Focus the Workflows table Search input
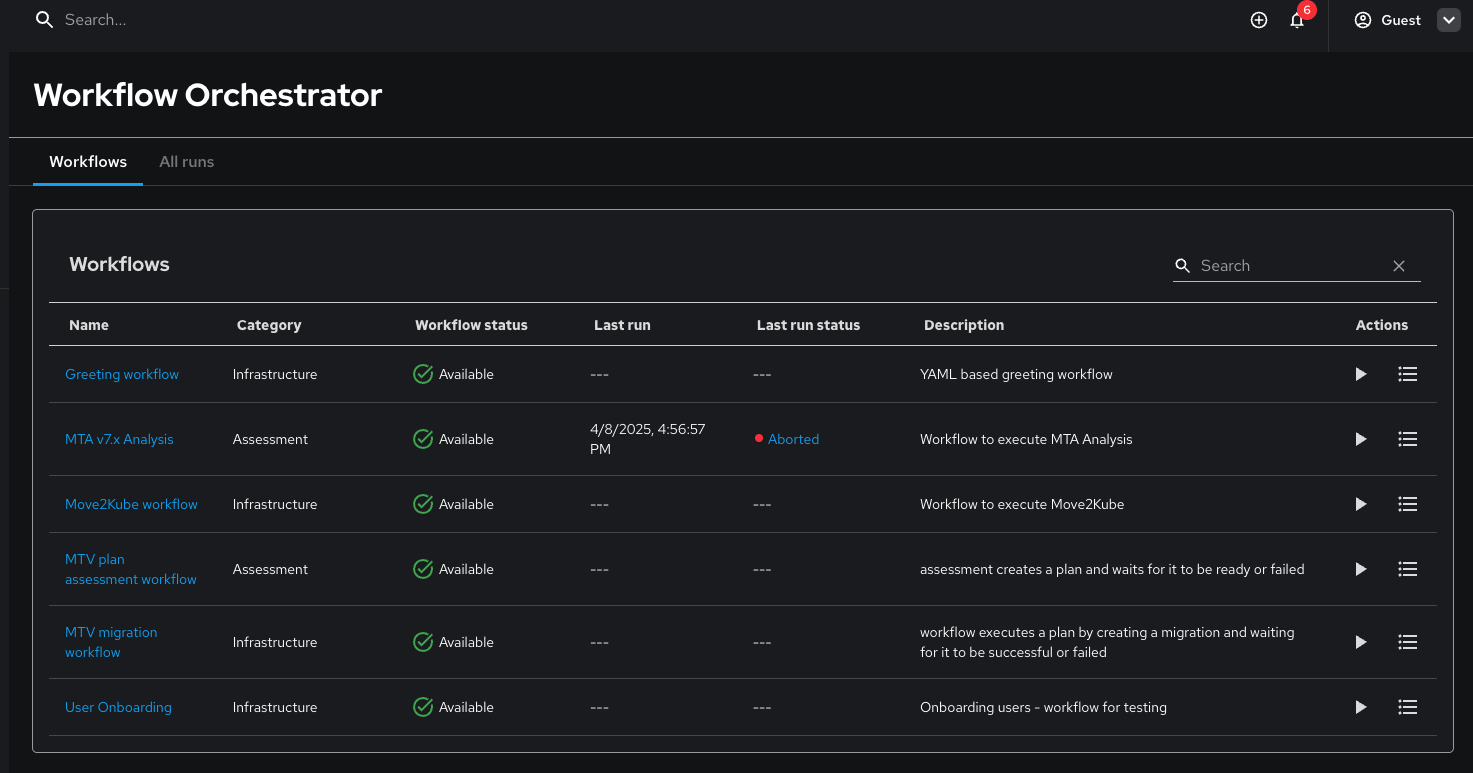Image resolution: width=1473 pixels, height=773 pixels. pyautogui.click(x=1290, y=266)
